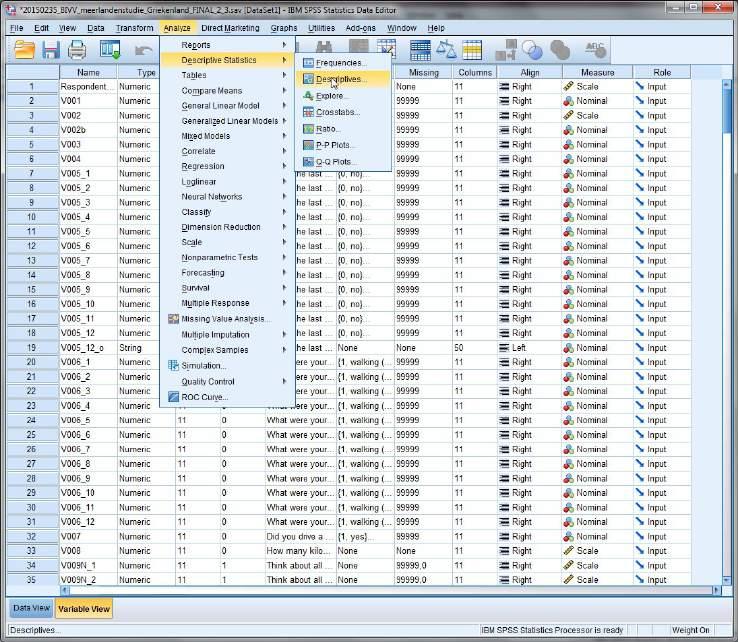Expand the Tables submenu
738x642 pixels.
227,75
